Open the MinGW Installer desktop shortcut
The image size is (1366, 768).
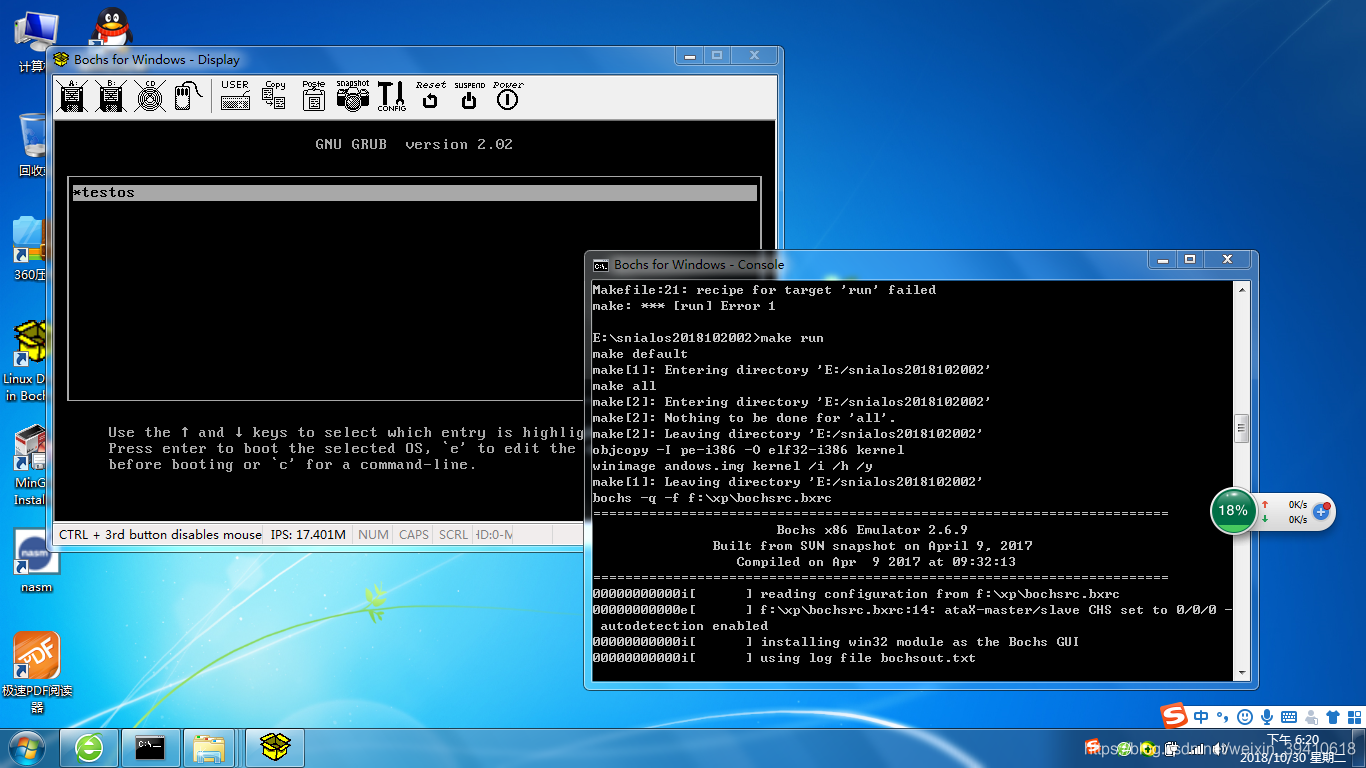coord(30,466)
